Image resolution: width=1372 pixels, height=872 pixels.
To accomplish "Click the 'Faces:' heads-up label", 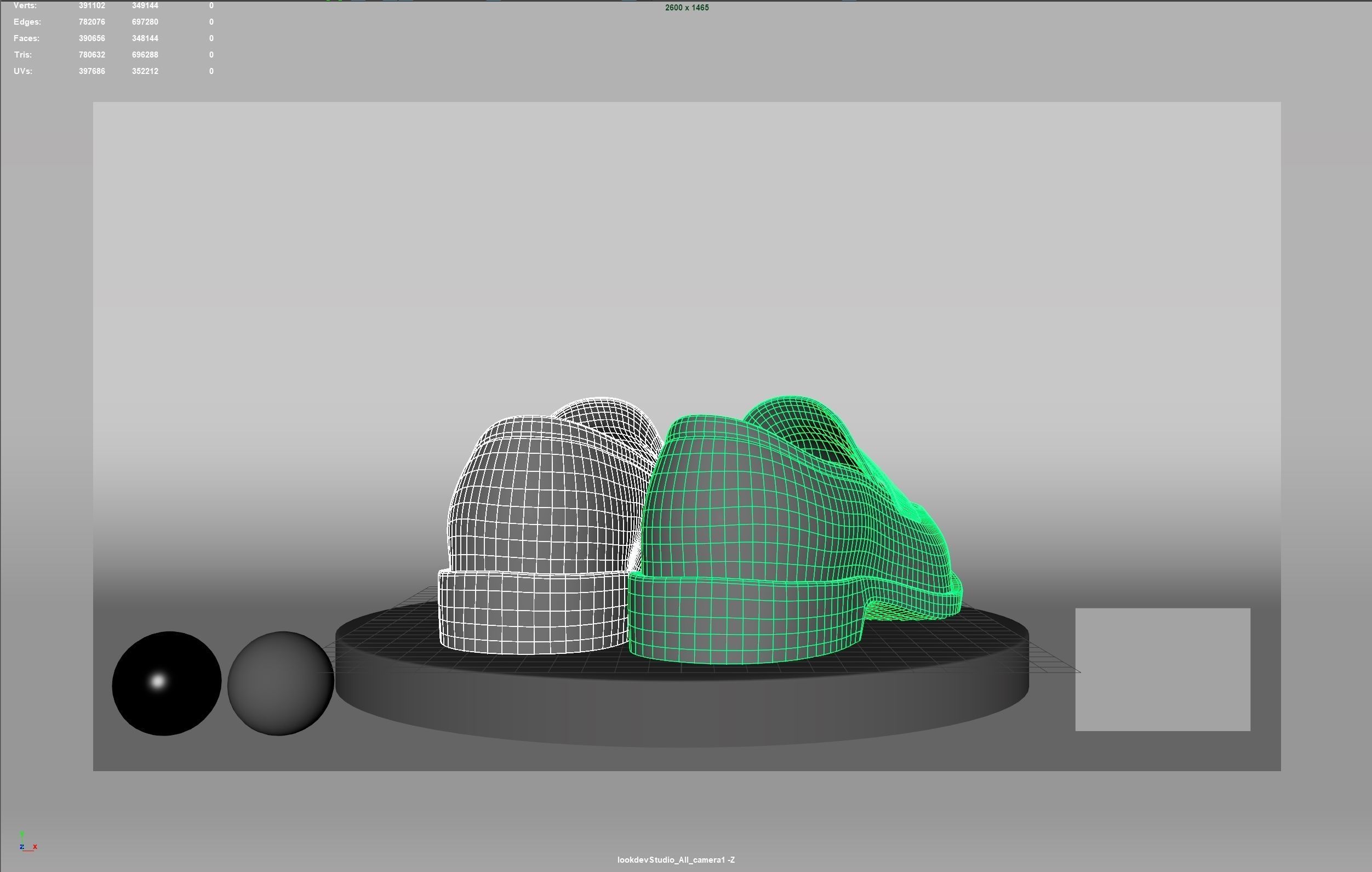I will (x=27, y=38).
